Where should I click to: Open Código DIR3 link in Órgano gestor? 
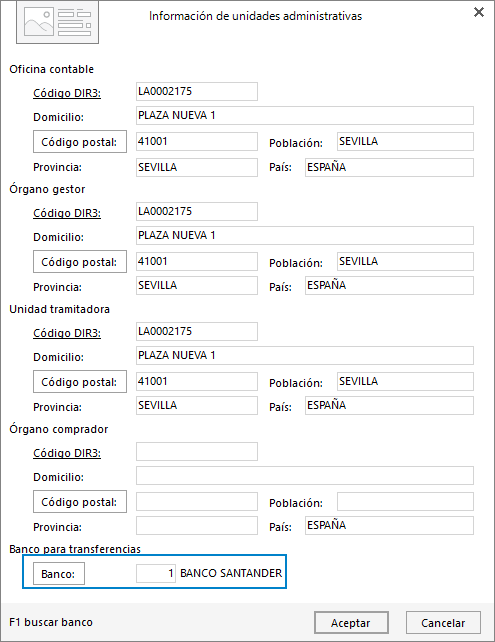67,213
